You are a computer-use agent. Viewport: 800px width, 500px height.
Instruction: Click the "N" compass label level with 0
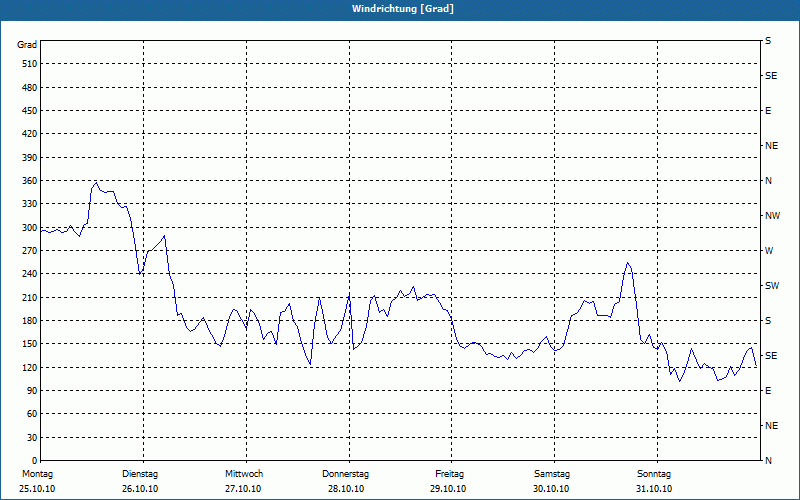768,461
